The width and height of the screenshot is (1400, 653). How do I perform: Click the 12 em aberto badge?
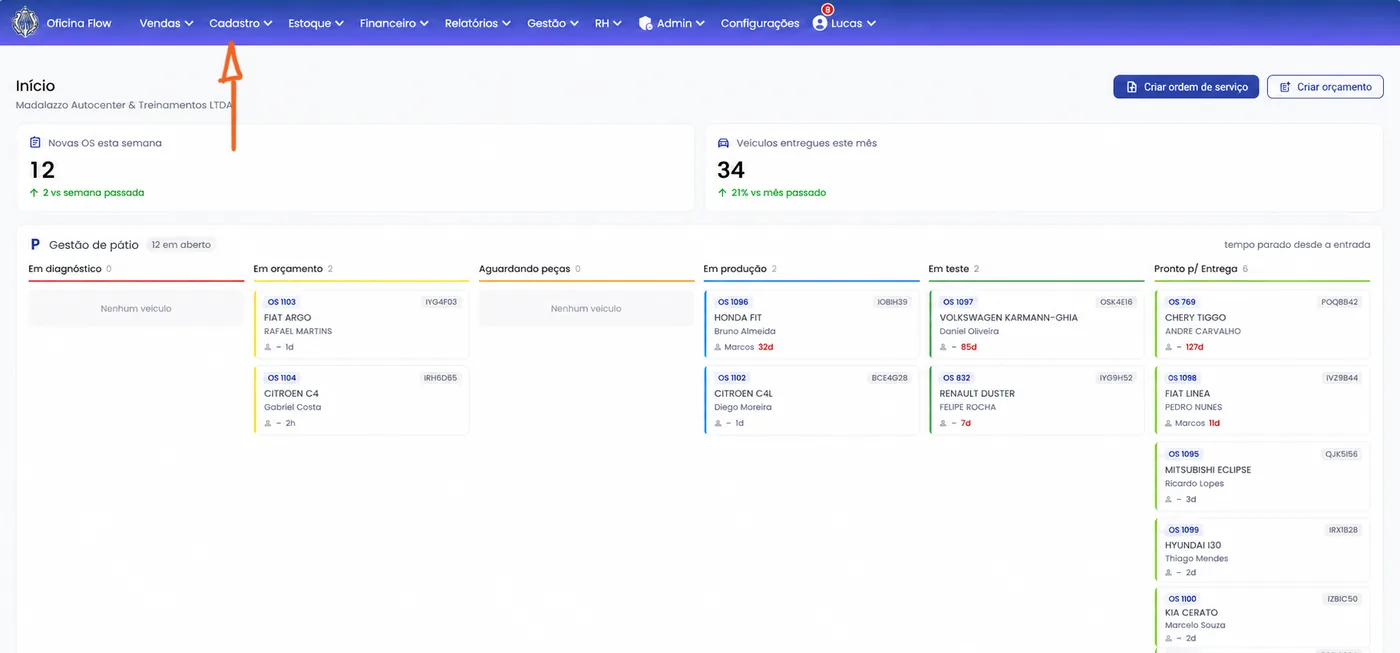pyautogui.click(x=181, y=245)
